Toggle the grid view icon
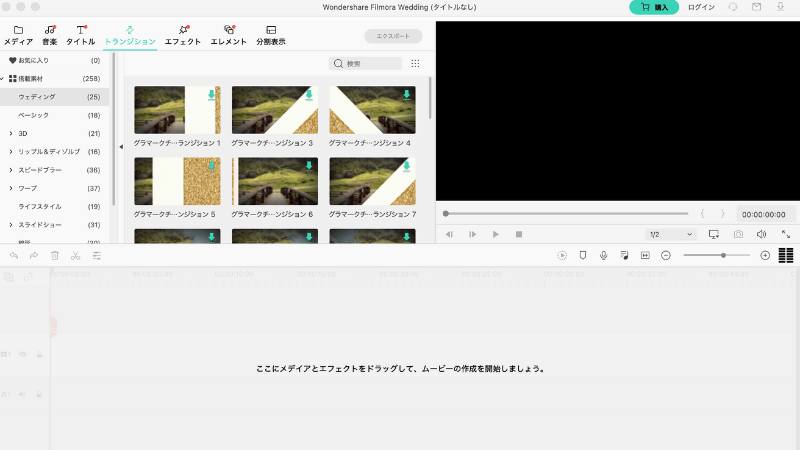Image resolution: width=800 pixels, height=450 pixels. (415, 63)
